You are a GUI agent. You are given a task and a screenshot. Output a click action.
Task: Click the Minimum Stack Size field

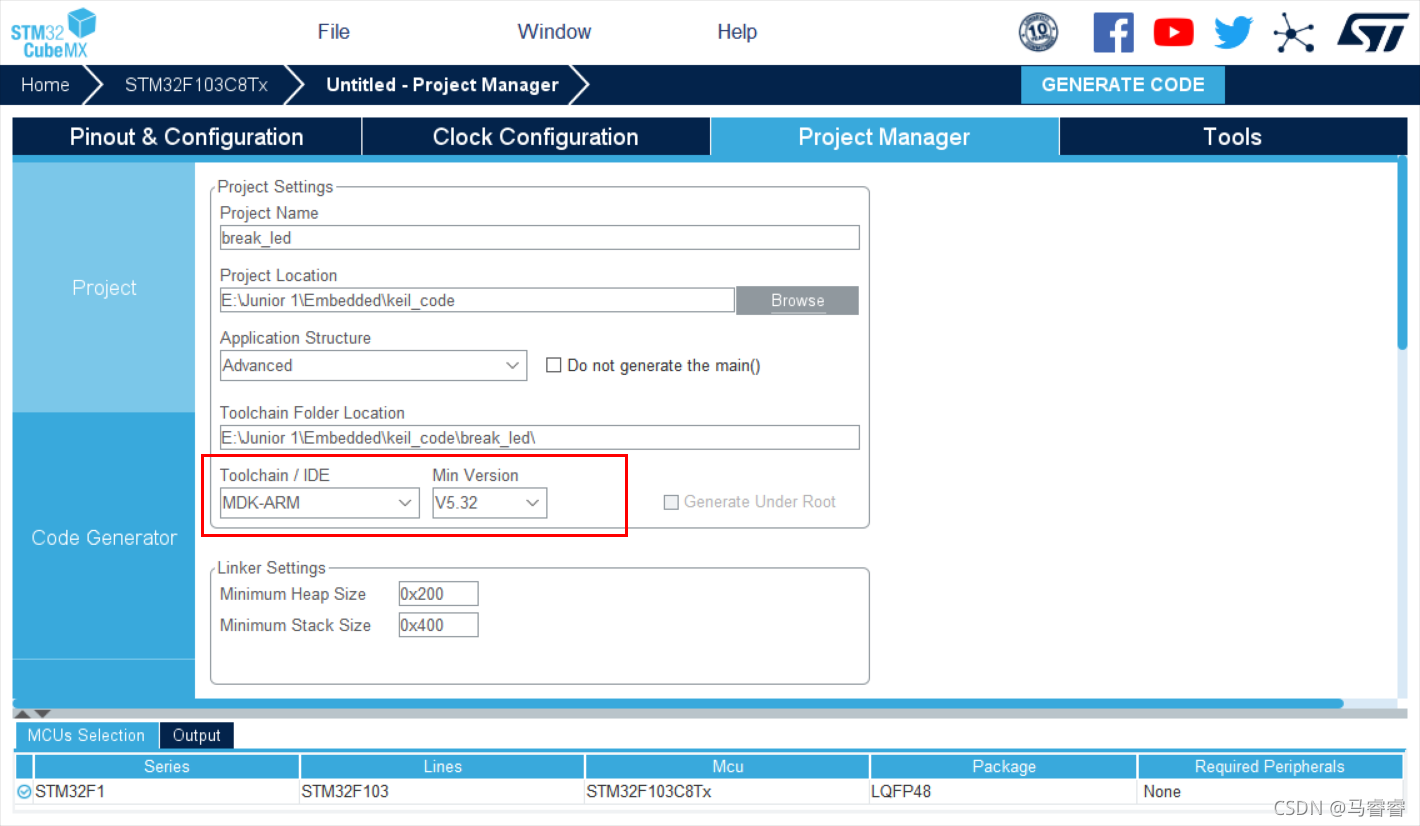point(438,625)
